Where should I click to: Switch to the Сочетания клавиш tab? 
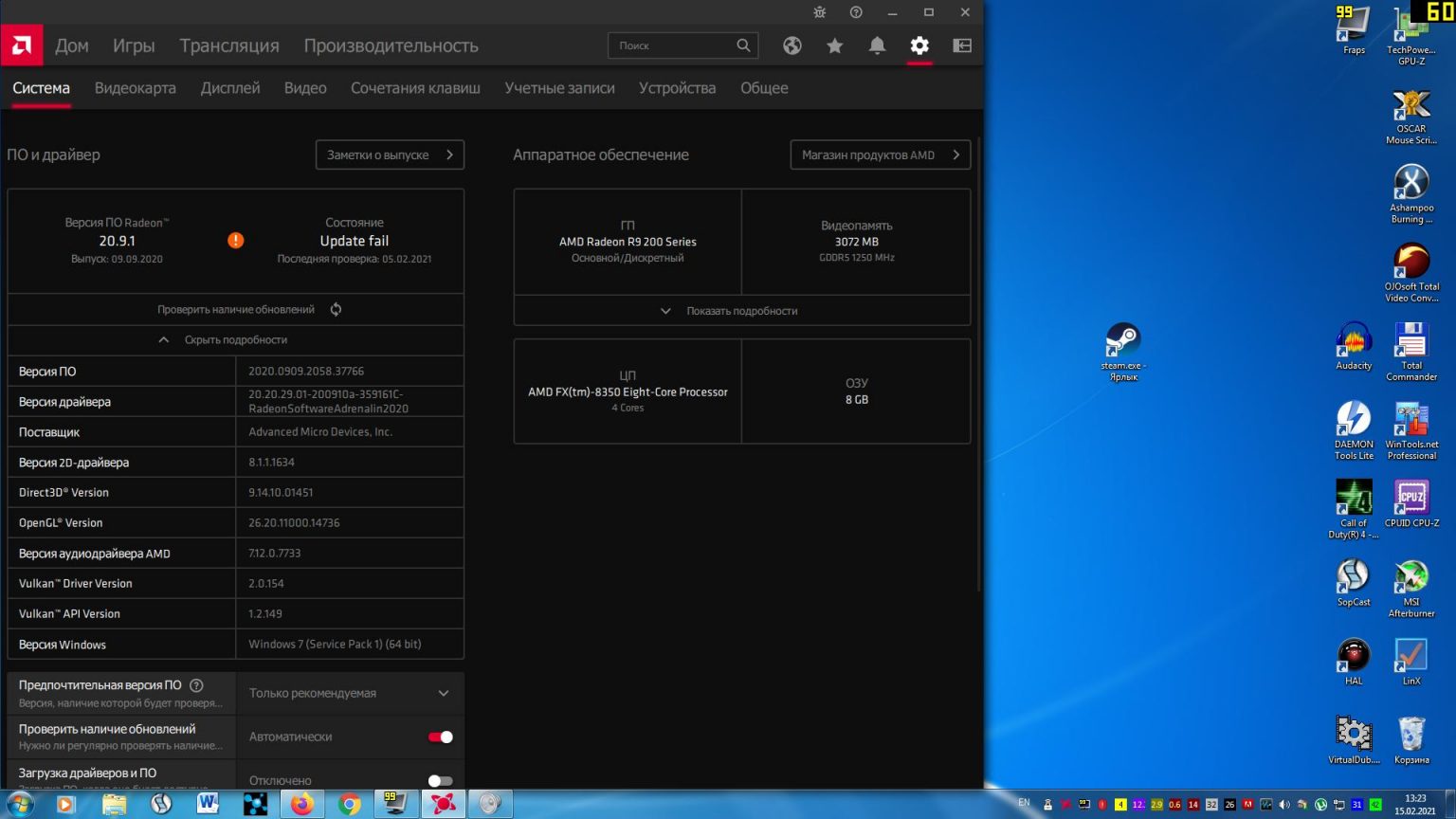(x=415, y=87)
